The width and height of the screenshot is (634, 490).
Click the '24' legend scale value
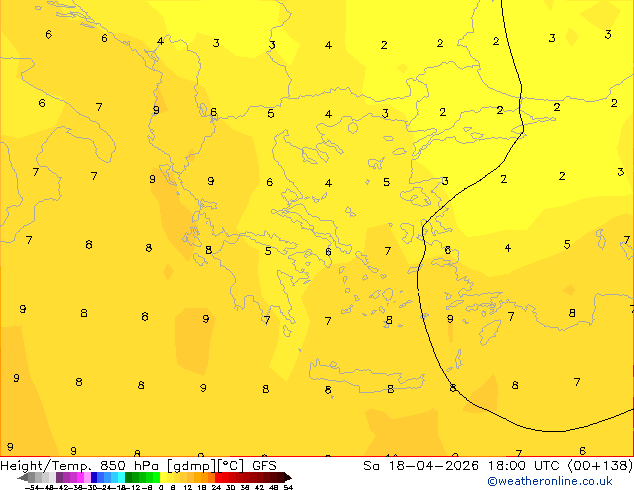click(216, 487)
